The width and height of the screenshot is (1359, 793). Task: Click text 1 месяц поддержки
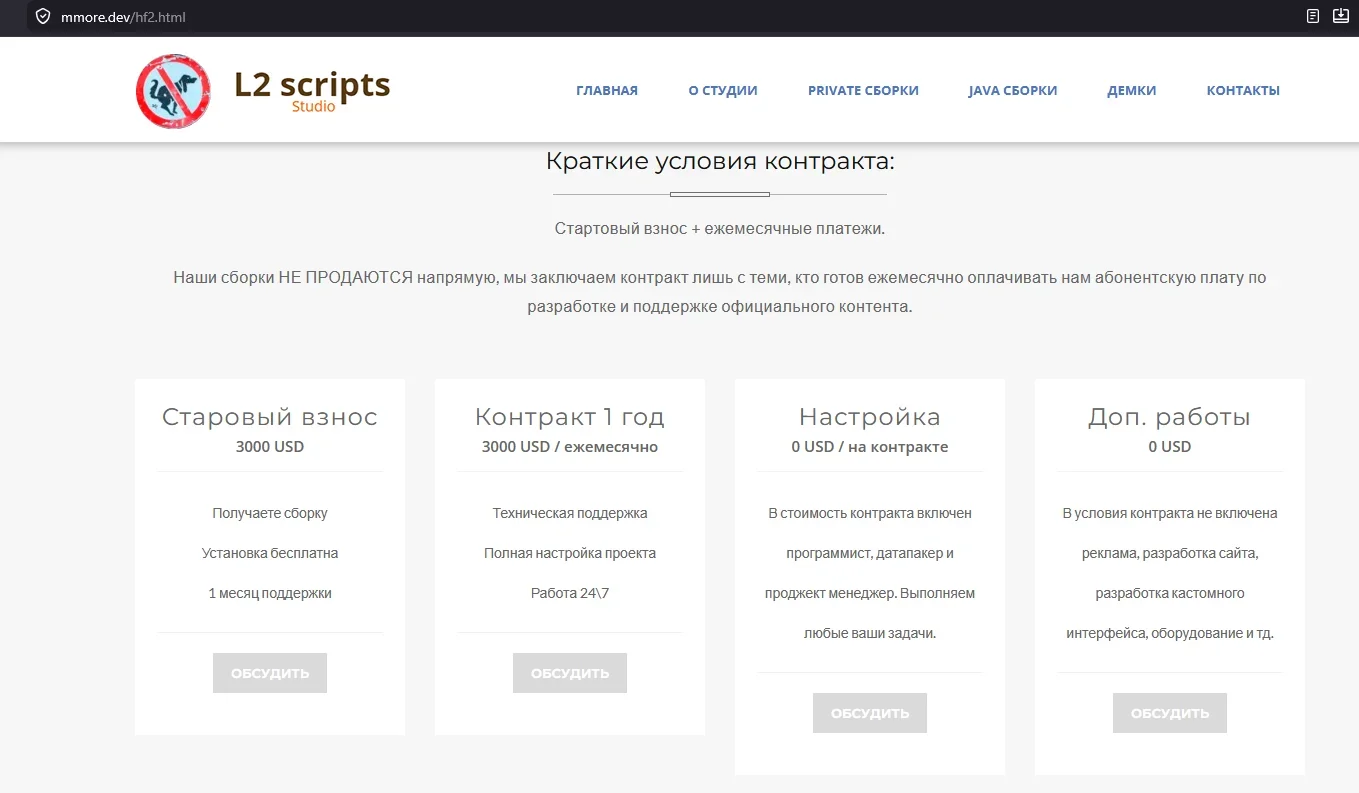(270, 593)
